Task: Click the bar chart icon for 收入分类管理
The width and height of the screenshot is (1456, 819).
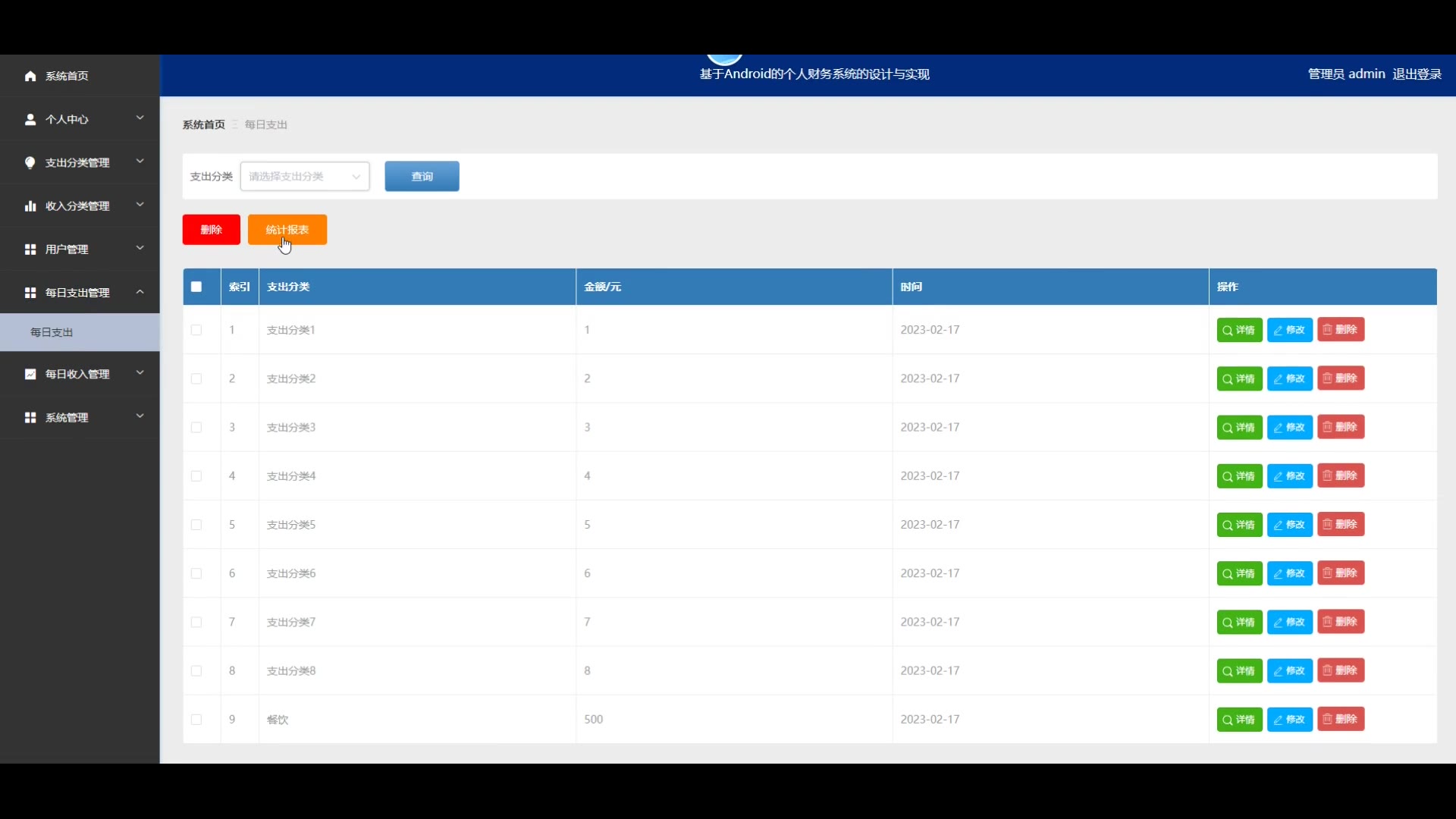Action: [x=30, y=206]
